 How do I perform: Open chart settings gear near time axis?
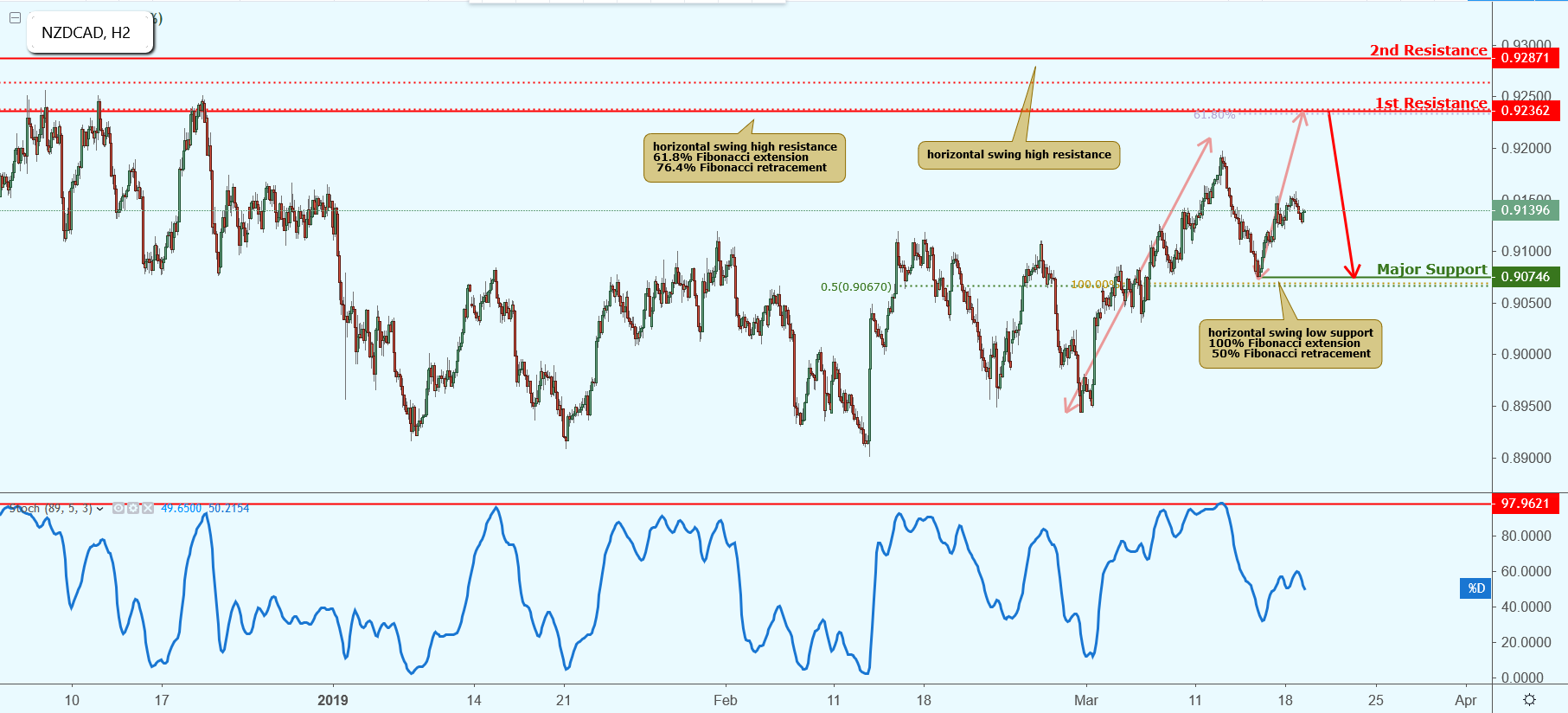coord(1529,700)
